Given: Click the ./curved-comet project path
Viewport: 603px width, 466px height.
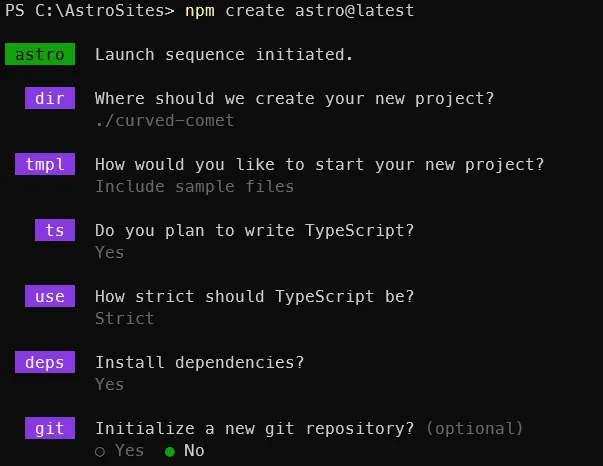Looking at the screenshot, I should pyautogui.click(x=165, y=121).
